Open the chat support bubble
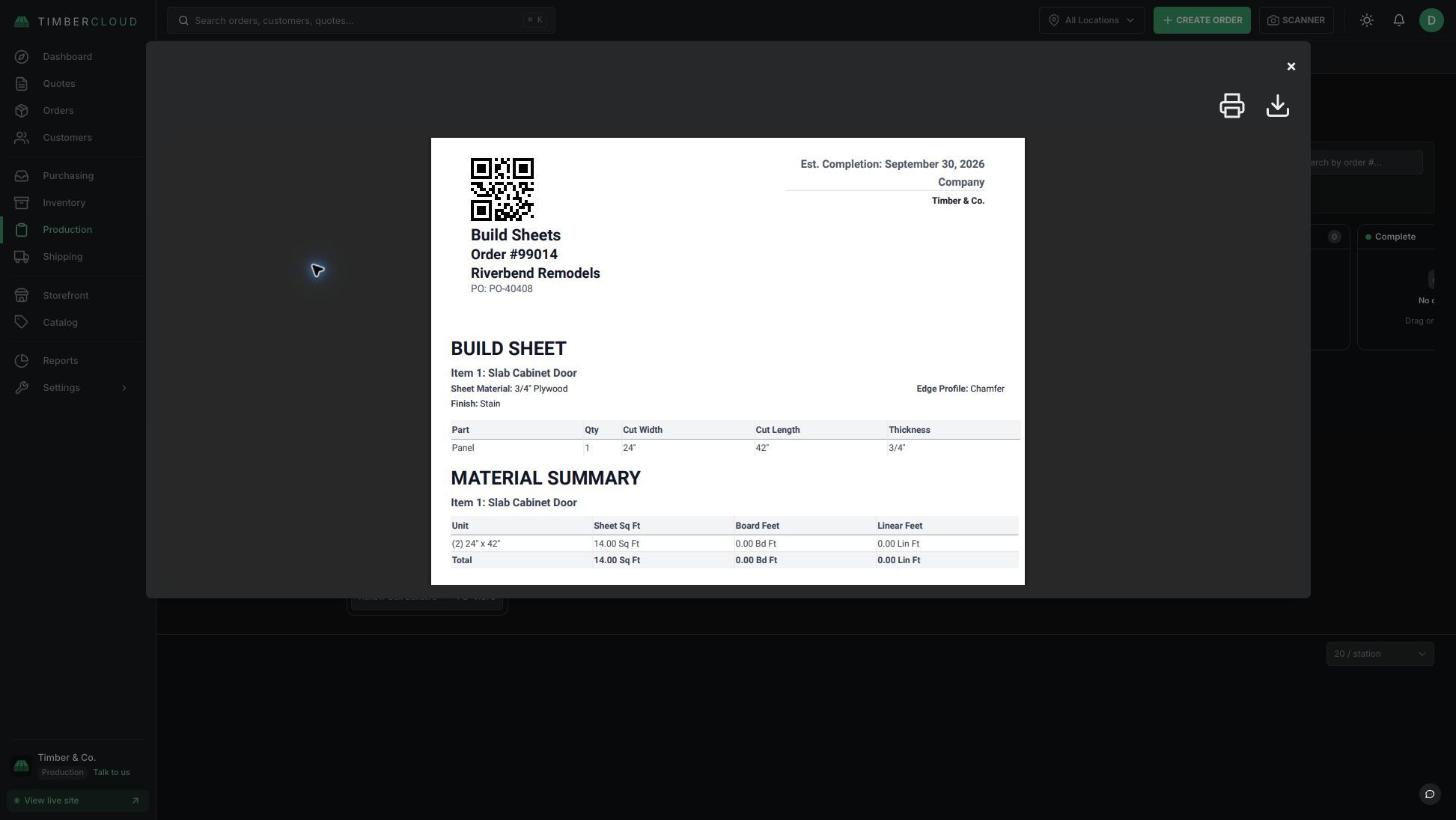Image resolution: width=1456 pixels, height=820 pixels. coord(1430,794)
